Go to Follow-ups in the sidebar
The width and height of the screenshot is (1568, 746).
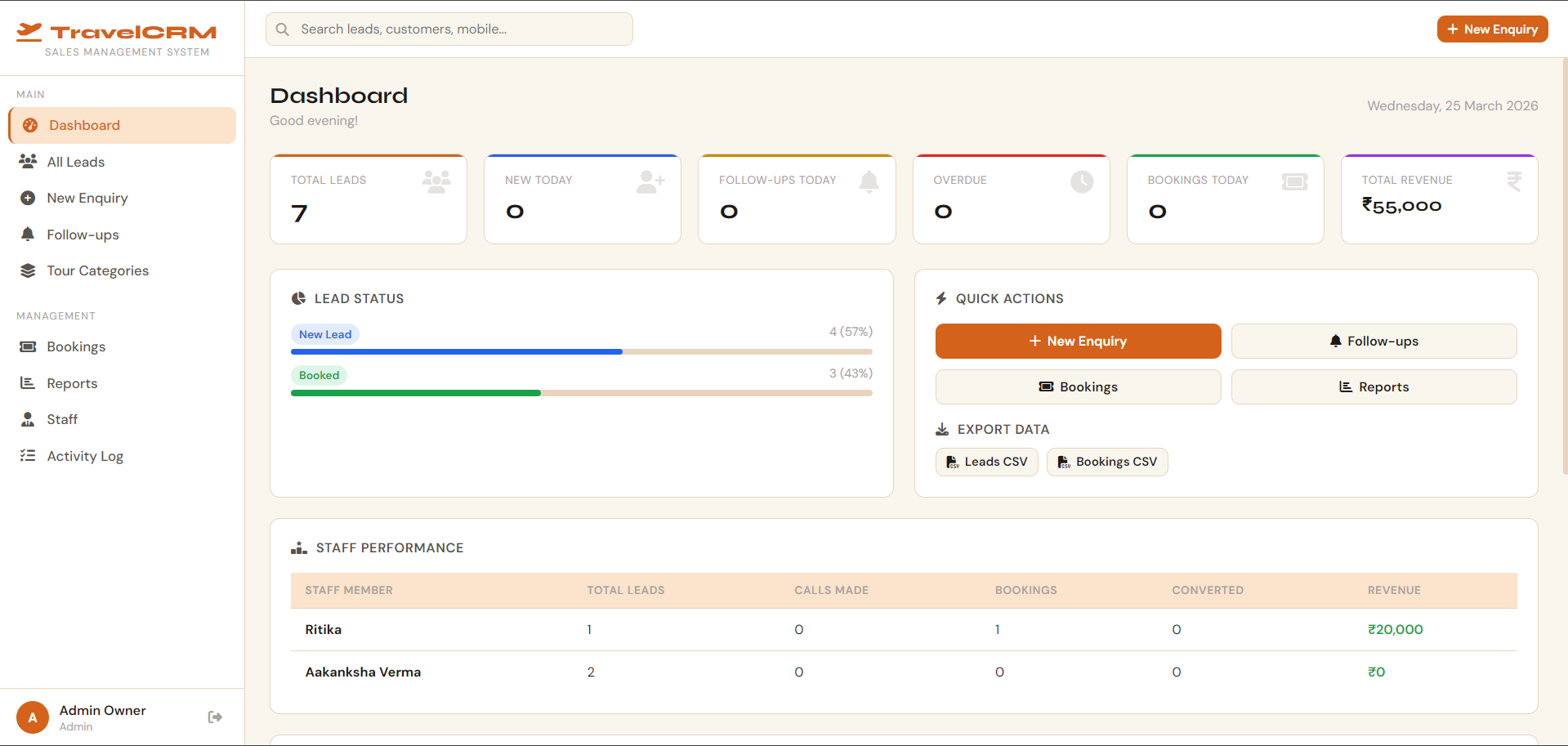pos(123,235)
